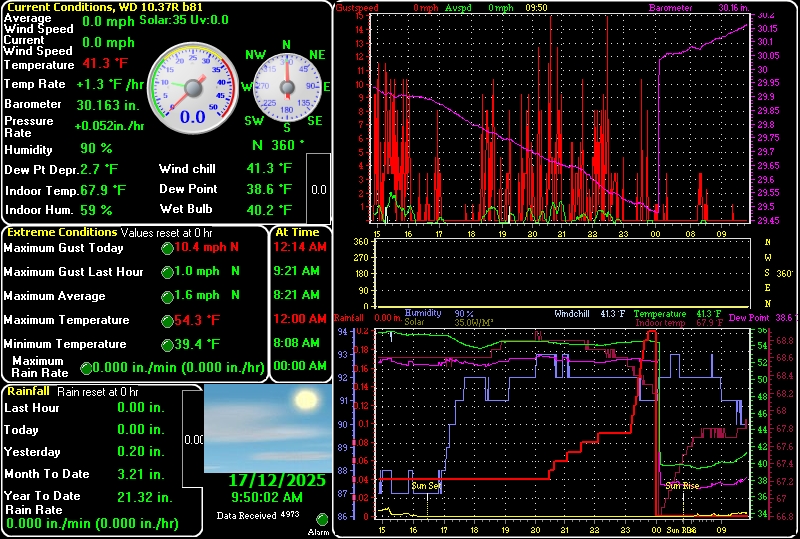The height and width of the screenshot is (539, 800).
Task: Click the date display 17/12/2025
Action: (277, 480)
